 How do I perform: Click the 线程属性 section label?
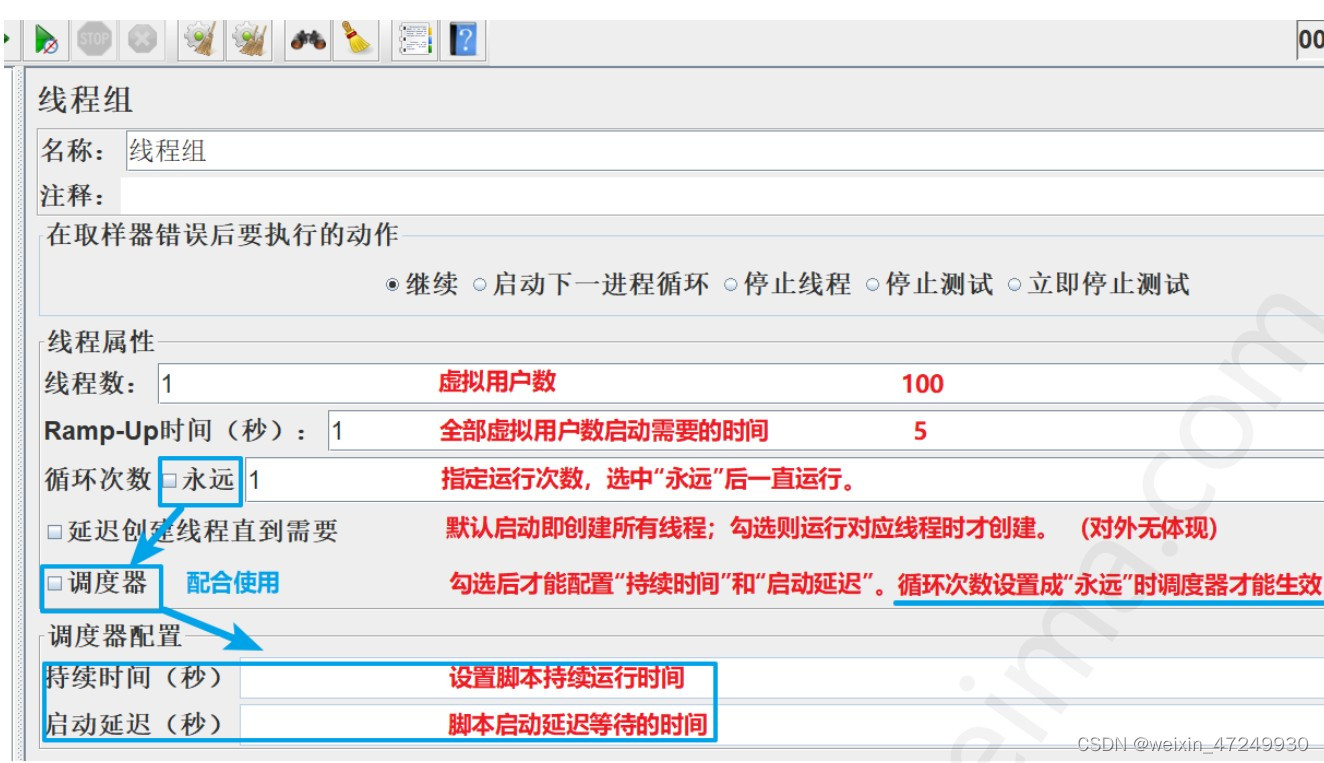[101, 342]
